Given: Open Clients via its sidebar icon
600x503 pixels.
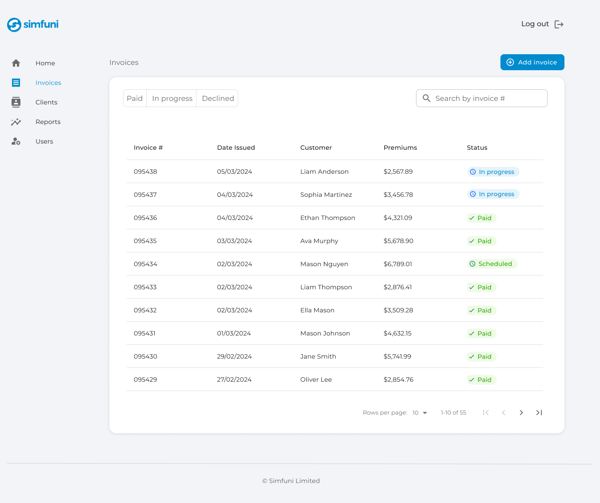Looking at the screenshot, I should 16,102.
